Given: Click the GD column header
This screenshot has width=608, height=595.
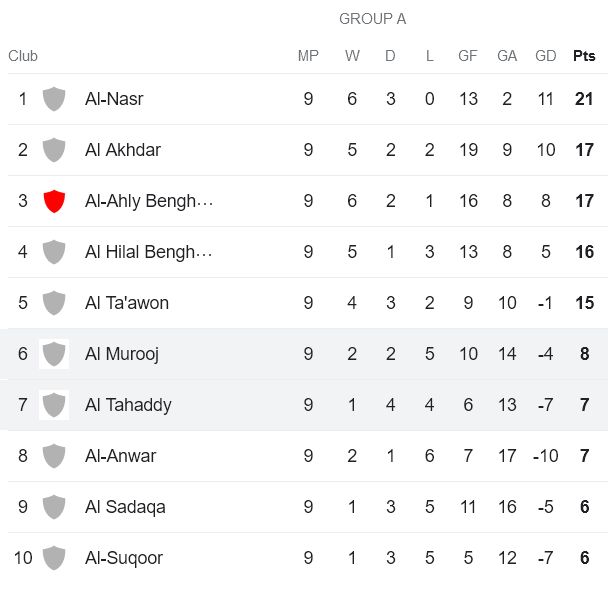Looking at the screenshot, I should point(546,56).
